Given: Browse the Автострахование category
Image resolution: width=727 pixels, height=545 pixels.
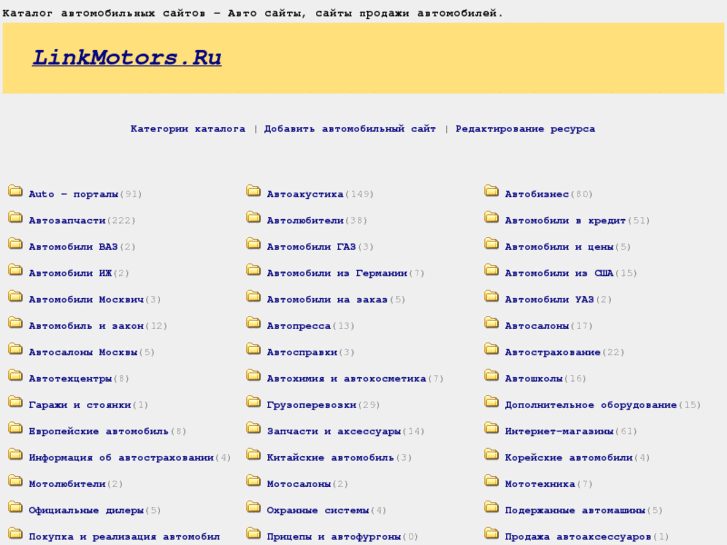Looking at the screenshot, I should tap(552, 353).
